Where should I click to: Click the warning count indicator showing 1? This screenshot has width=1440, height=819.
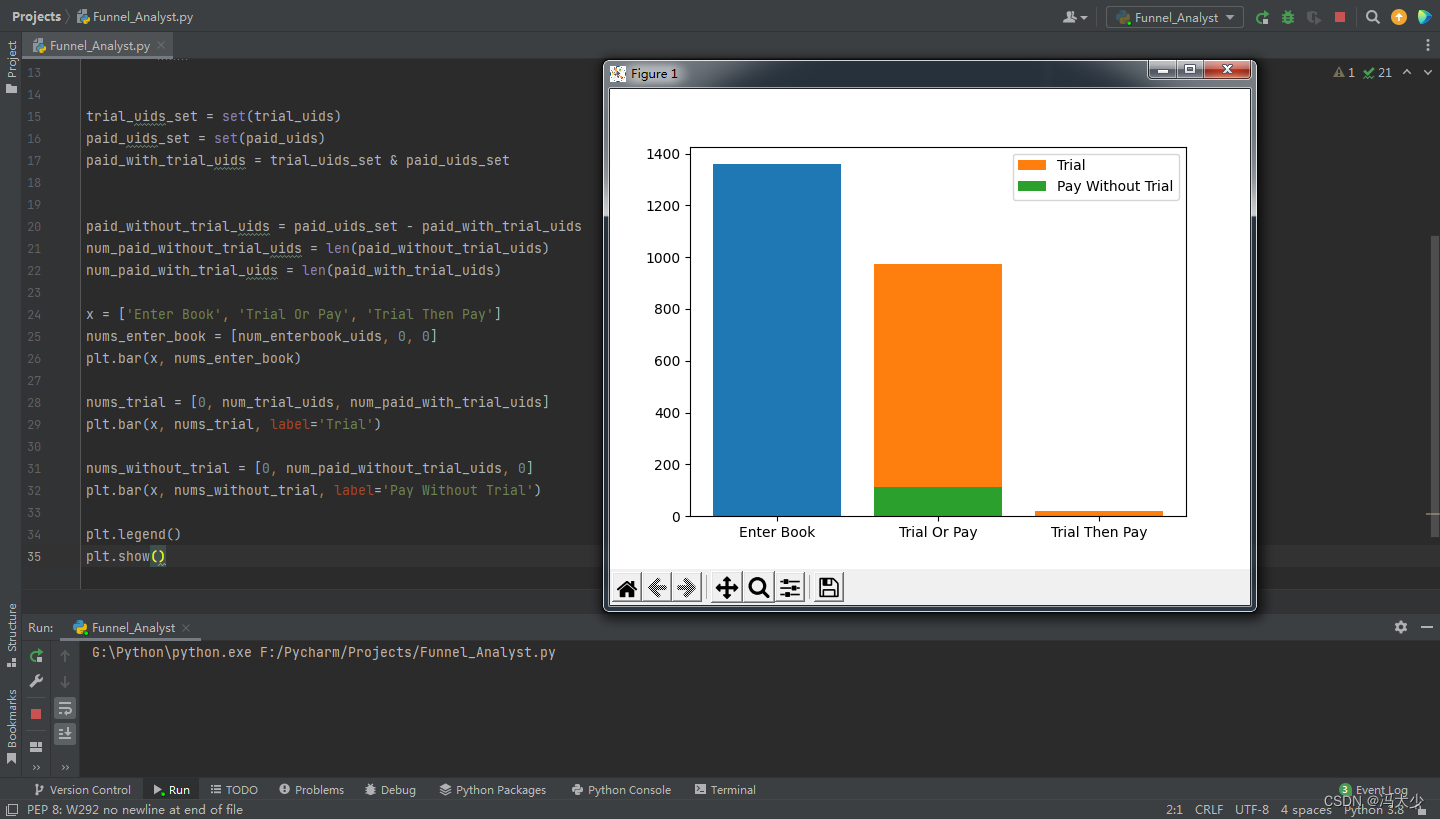tap(1344, 72)
